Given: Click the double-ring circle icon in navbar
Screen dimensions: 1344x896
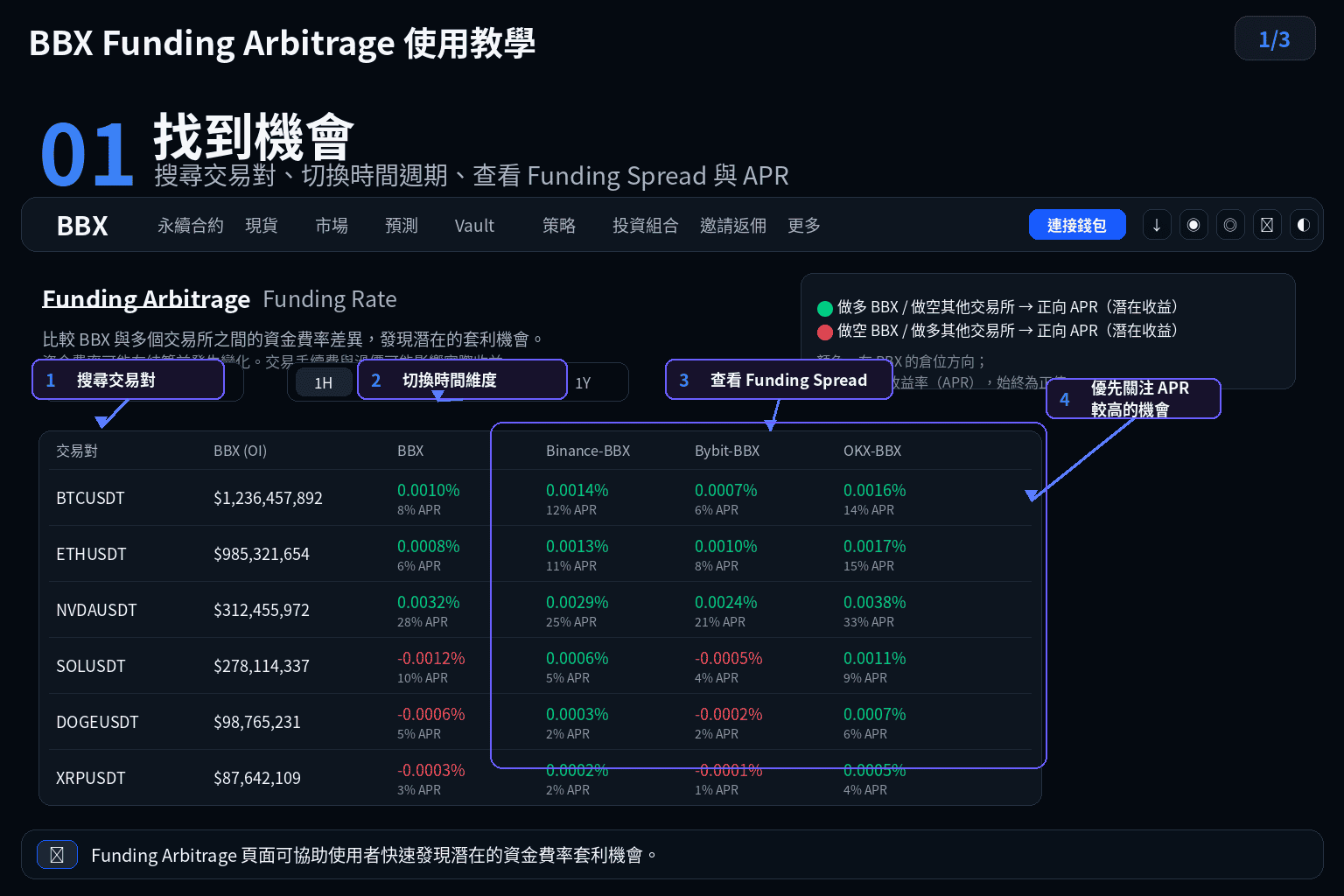Looking at the screenshot, I should (x=1230, y=225).
